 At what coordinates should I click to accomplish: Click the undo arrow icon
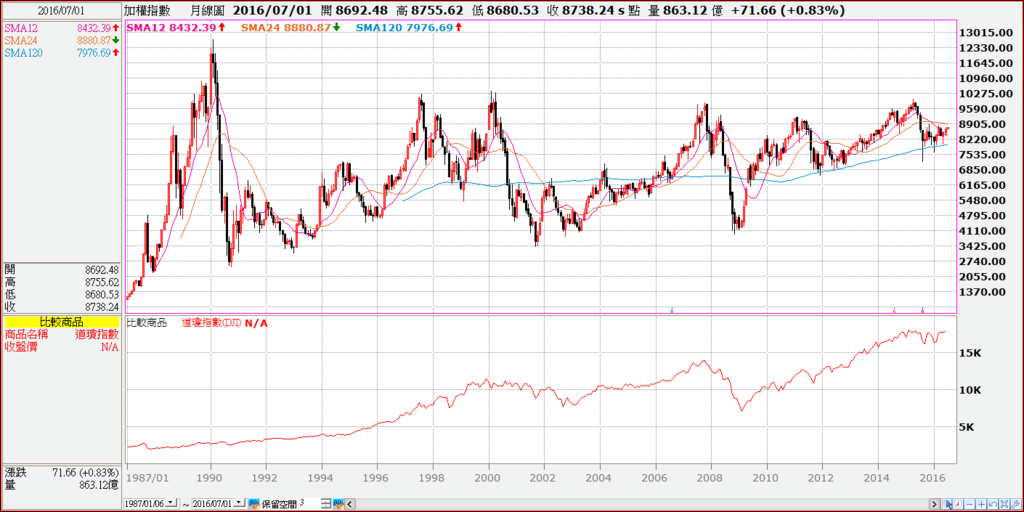pos(993,504)
